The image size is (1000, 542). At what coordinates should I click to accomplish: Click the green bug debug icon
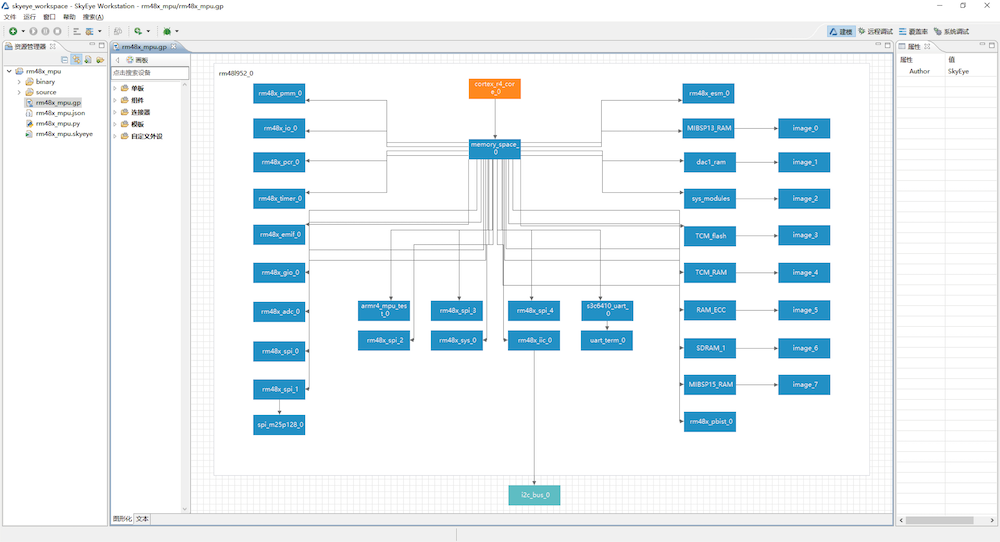point(167,31)
